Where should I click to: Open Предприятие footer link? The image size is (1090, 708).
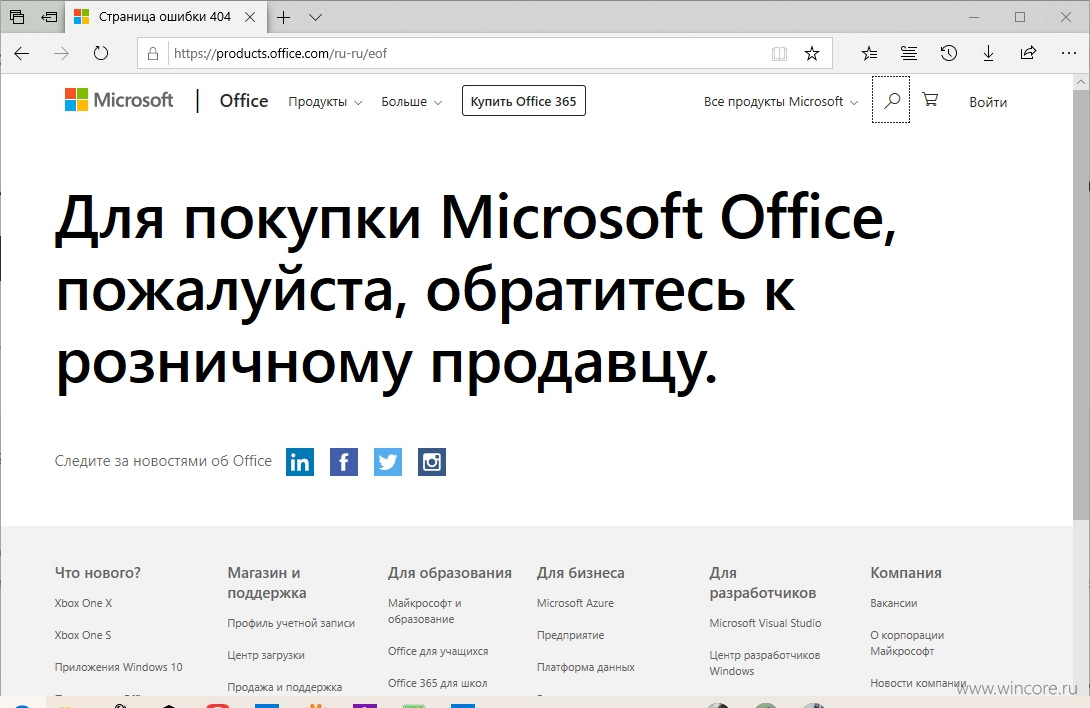[x=571, y=635]
